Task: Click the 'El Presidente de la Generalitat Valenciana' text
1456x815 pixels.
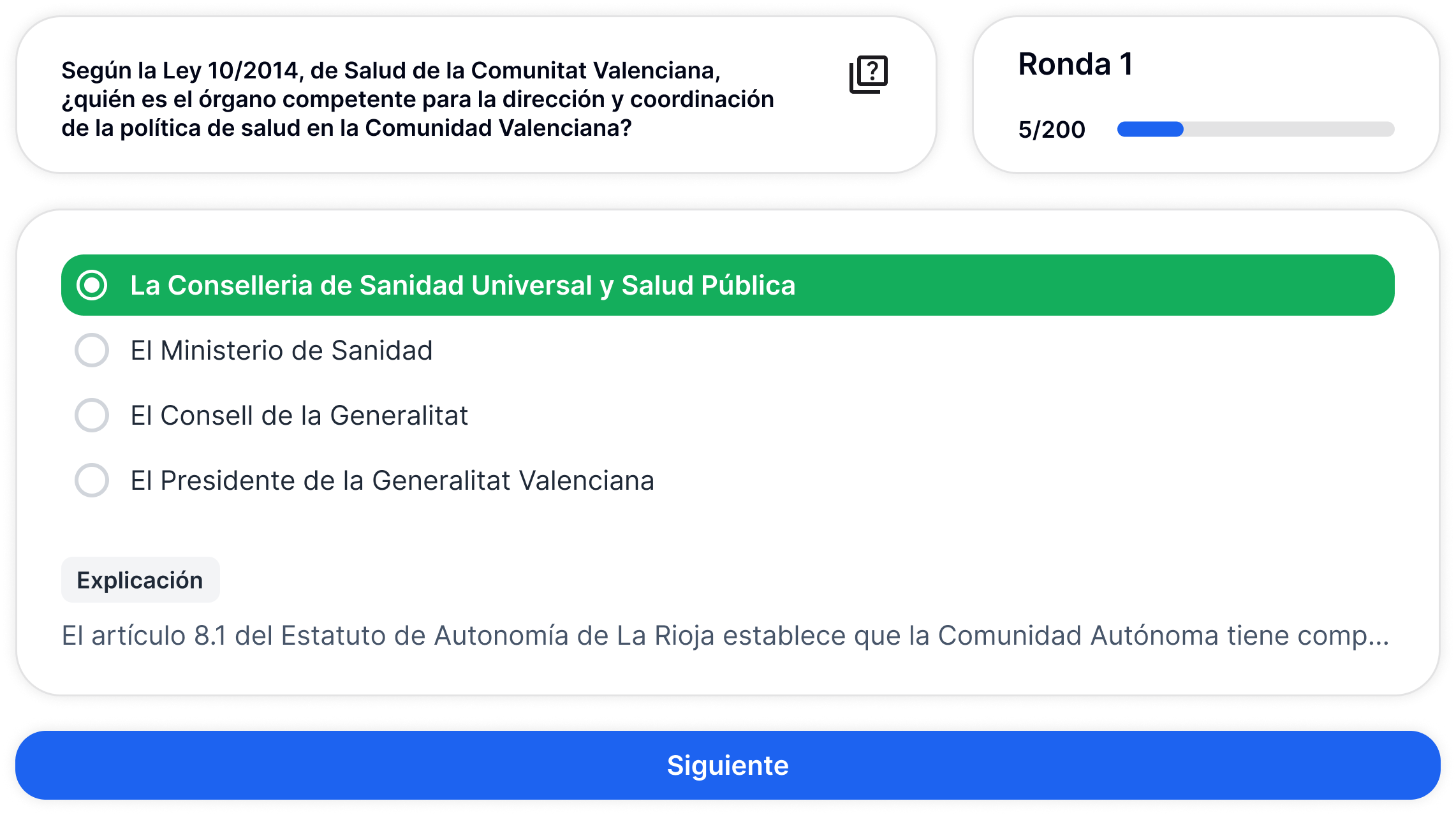Action: pos(392,480)
